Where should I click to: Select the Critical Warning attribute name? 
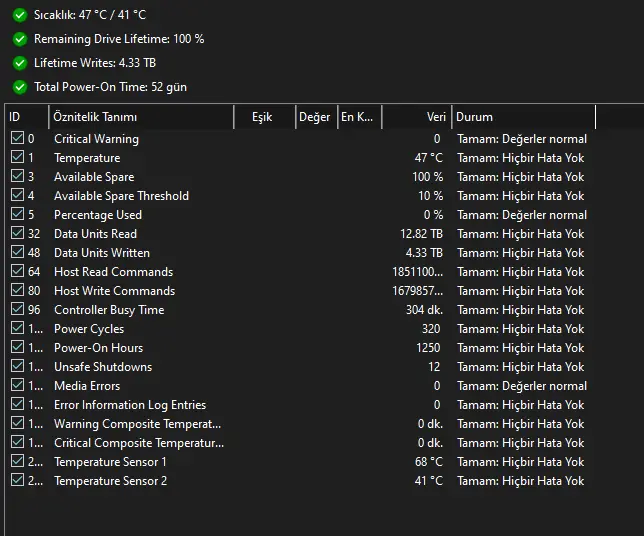coord(97,139)
